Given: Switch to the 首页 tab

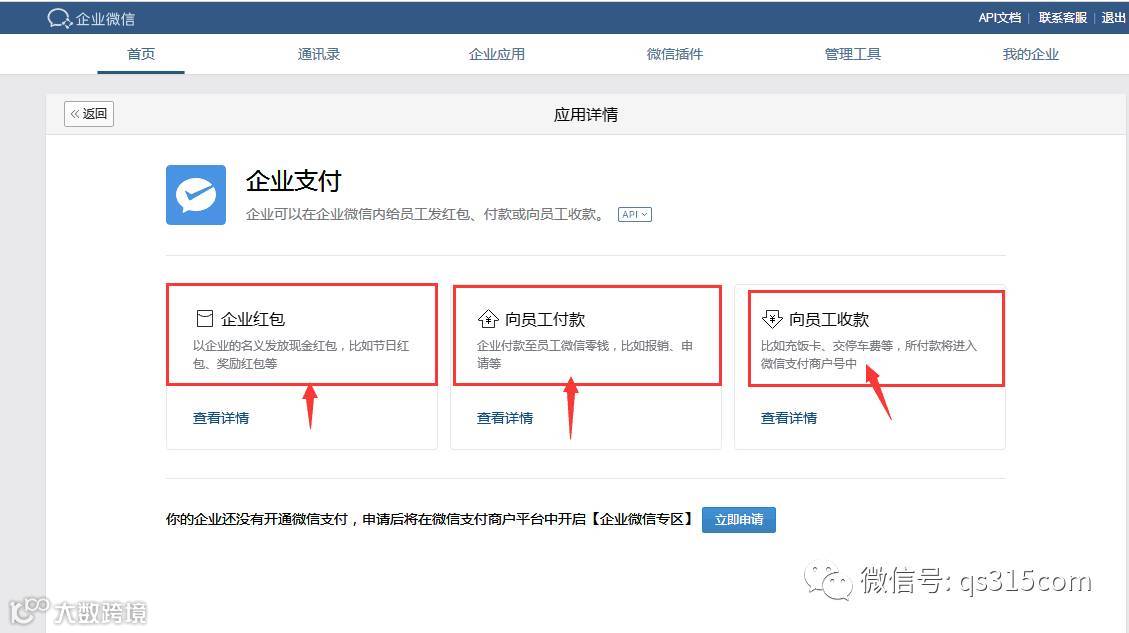Looking at the screenshot, I should tap(141, 54).
